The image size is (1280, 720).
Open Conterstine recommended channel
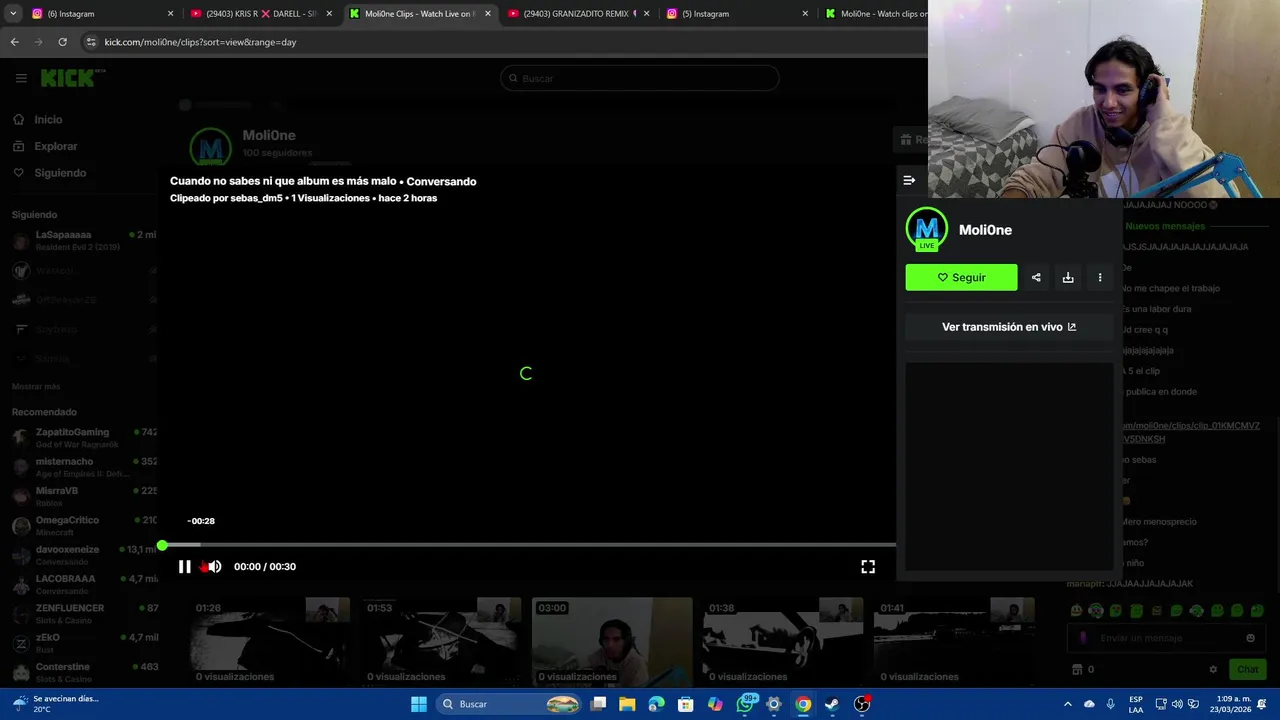(82, 672)
